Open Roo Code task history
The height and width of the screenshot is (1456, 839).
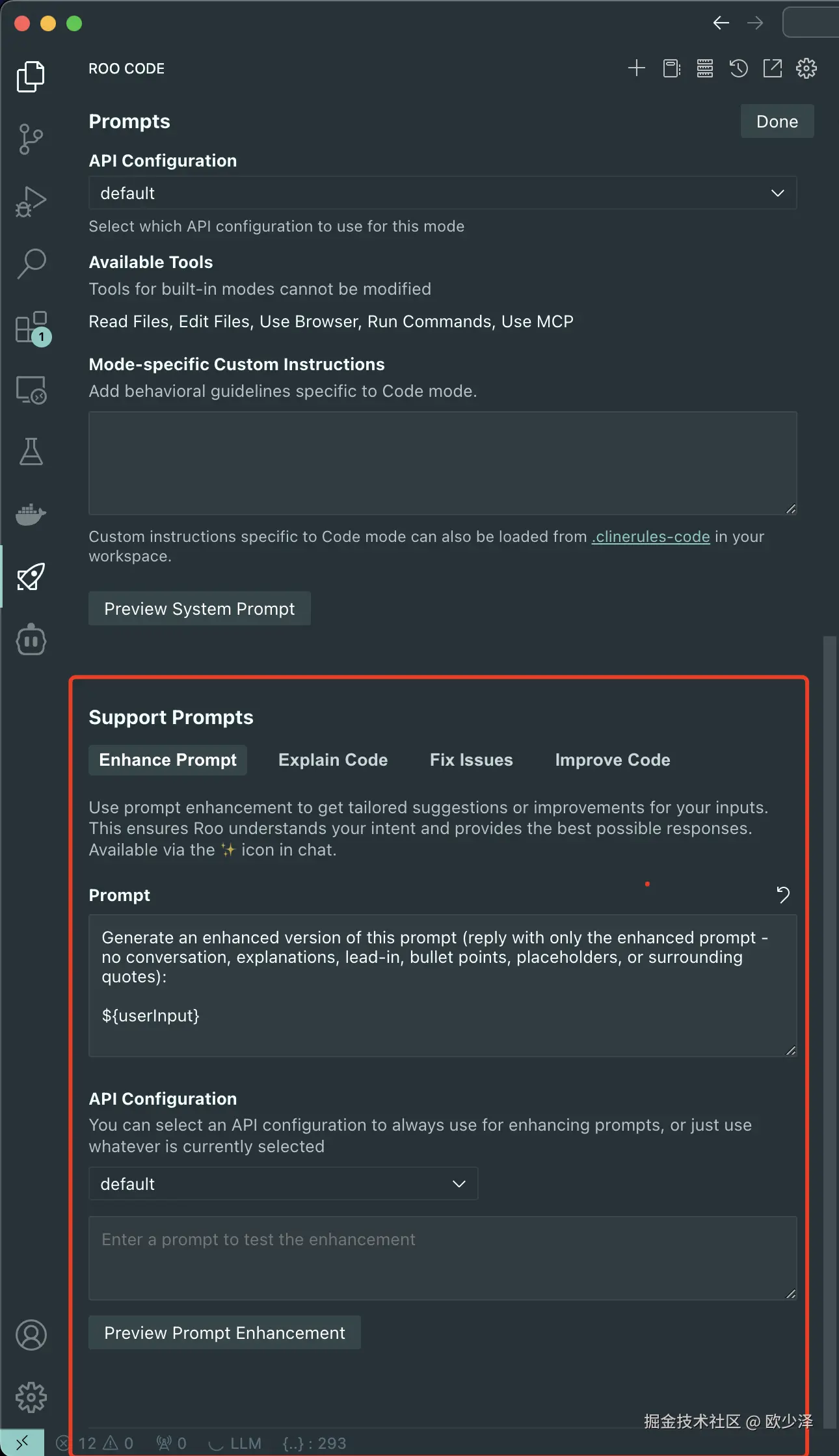coord(738,68)
